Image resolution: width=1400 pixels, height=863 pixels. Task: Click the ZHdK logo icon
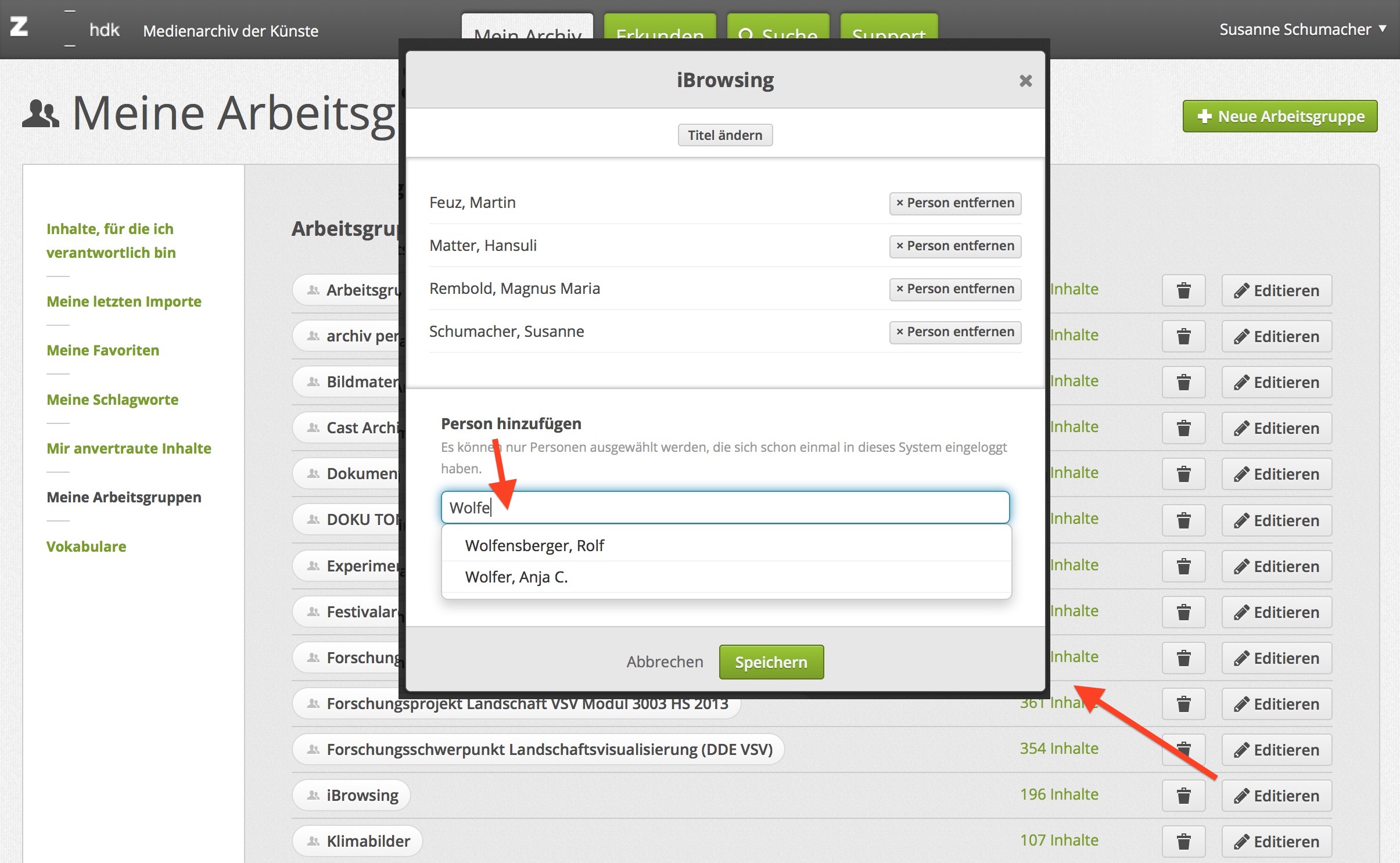click(x=19, y=27)
